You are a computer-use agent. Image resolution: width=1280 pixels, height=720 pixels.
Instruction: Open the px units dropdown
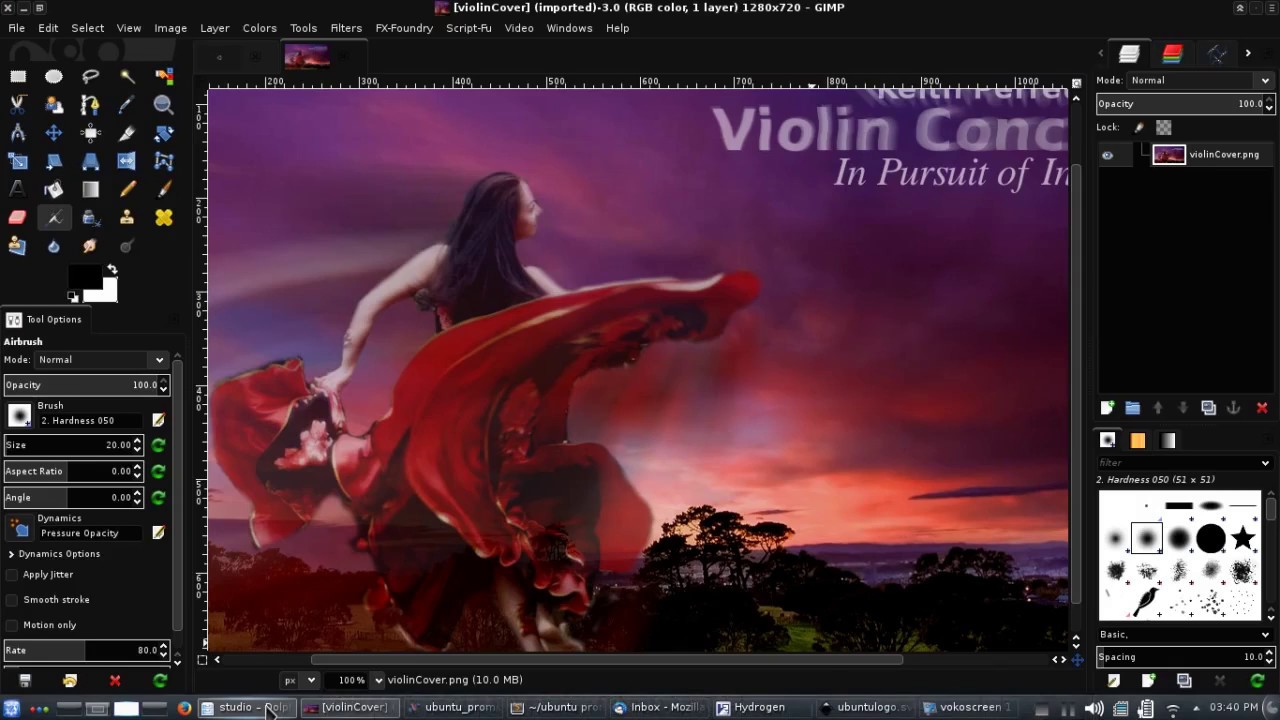point(298,680)
